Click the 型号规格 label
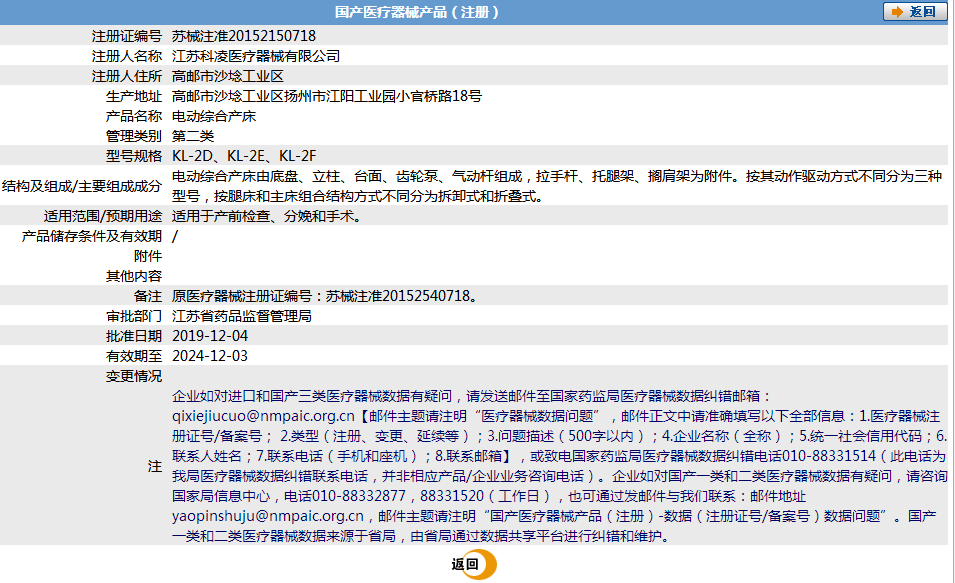The image size is (955, 583). (134, 156)
